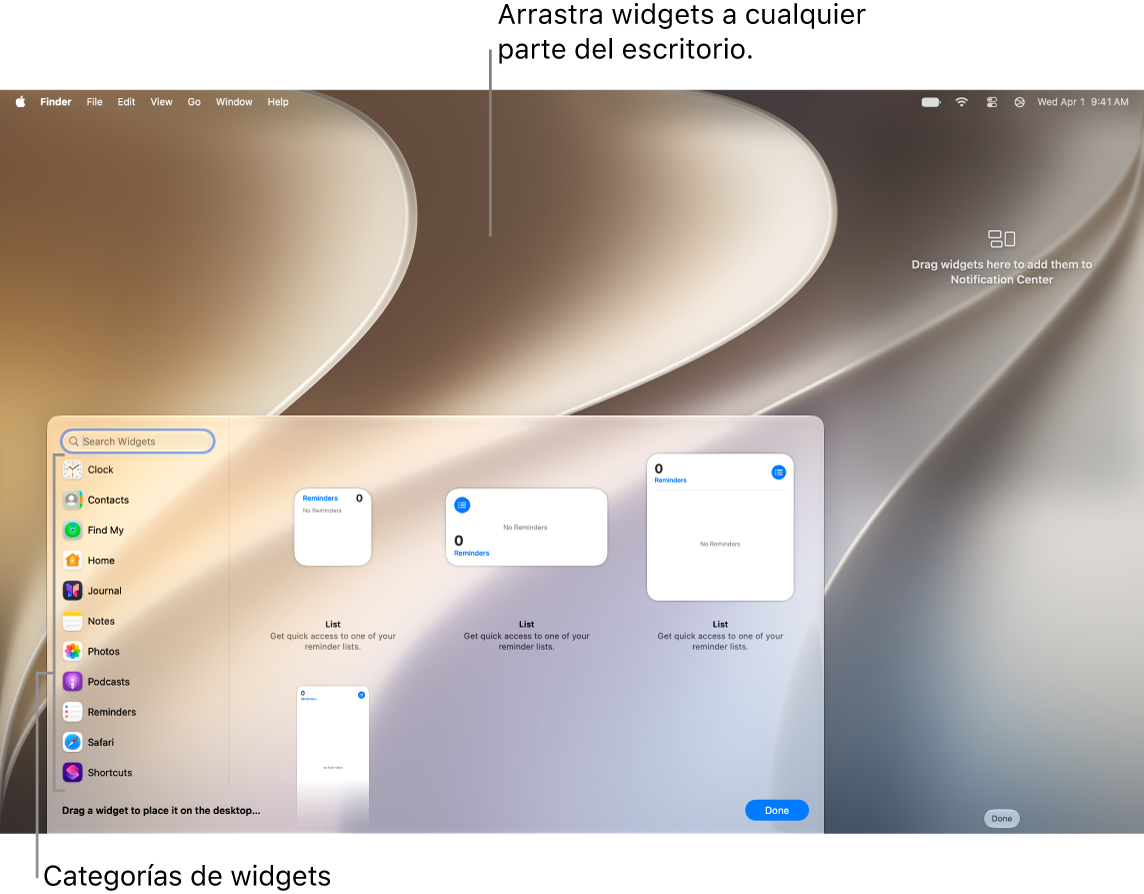
Task: Select the Find My icon in the categories
Action: coord(72,531)
